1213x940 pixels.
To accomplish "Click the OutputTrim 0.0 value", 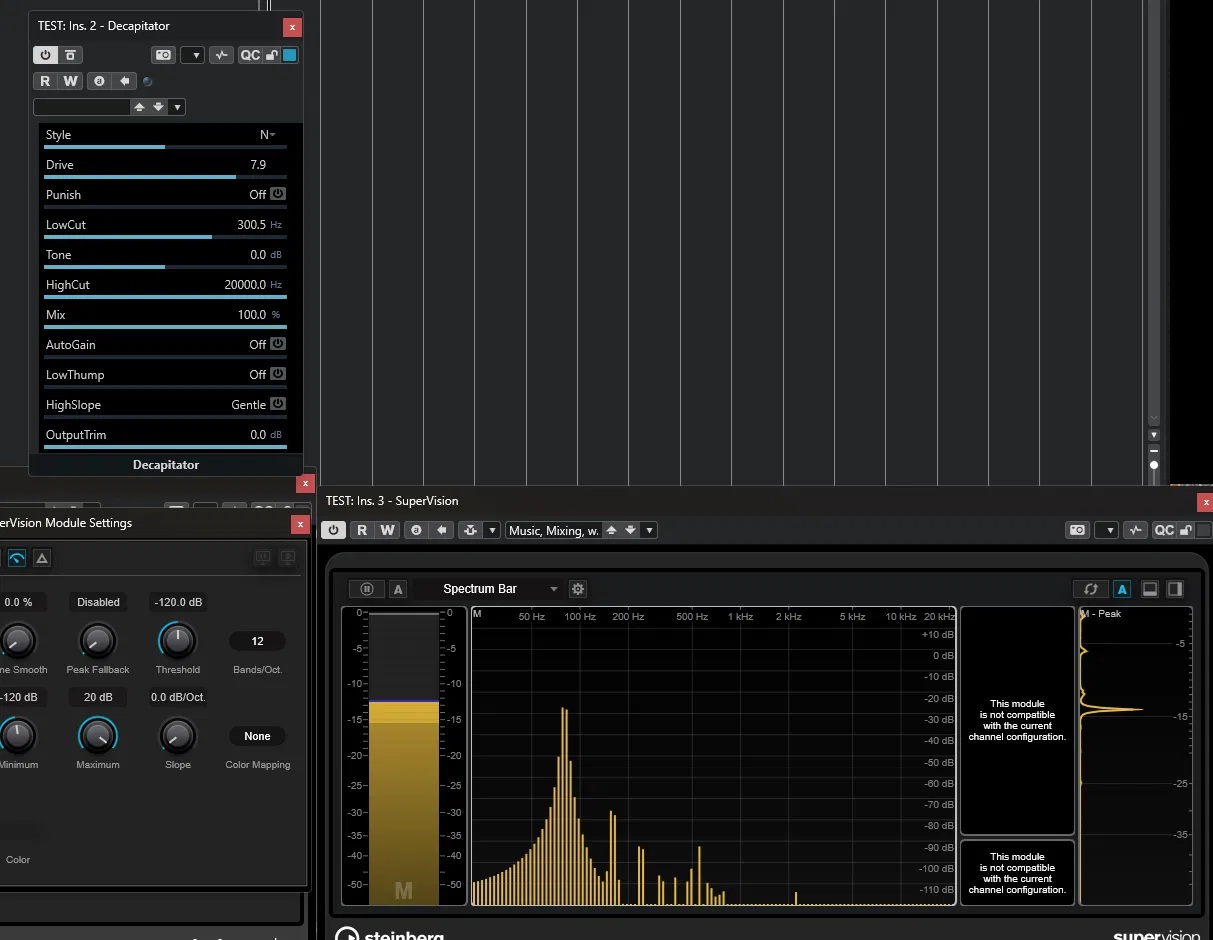I will coord(258,435).
